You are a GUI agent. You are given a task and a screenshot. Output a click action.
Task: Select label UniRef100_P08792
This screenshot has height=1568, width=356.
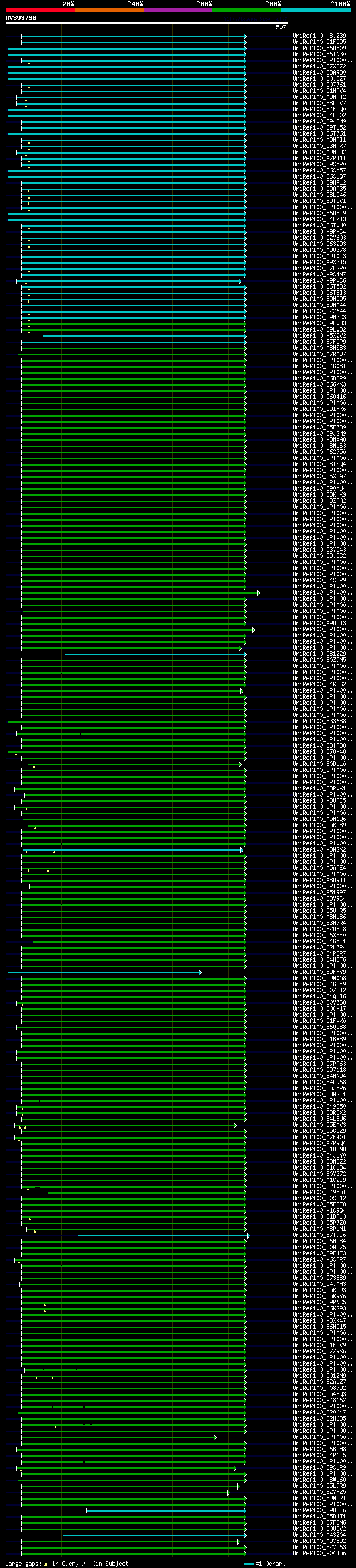(319, 1388)
